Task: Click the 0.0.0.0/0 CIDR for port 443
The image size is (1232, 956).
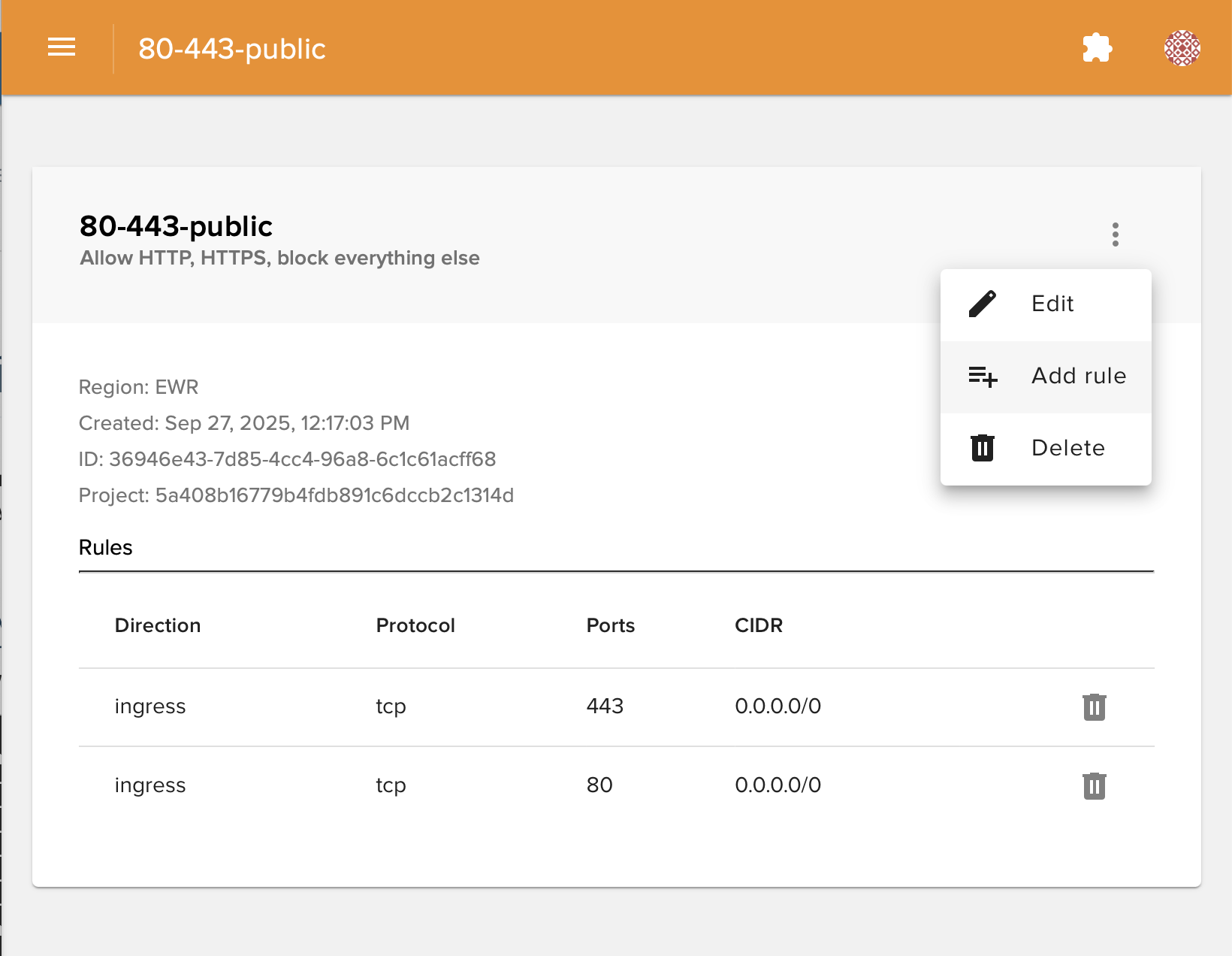Action: pos(778,706)
